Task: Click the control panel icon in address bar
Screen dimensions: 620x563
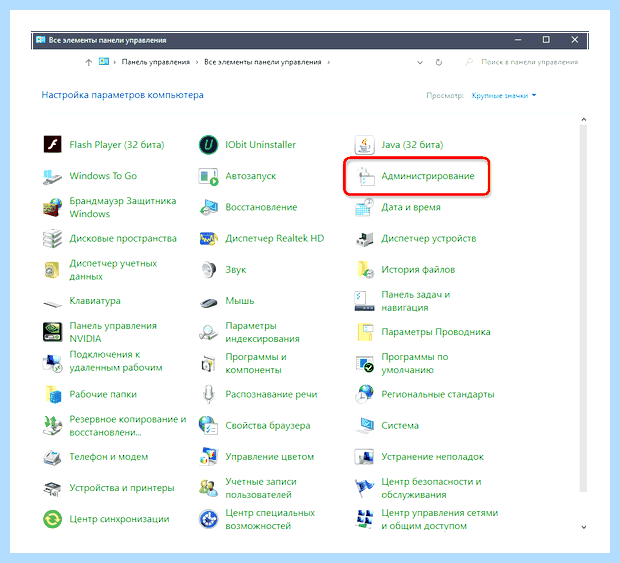Action: pyautogui.click(x=104, y=62)
